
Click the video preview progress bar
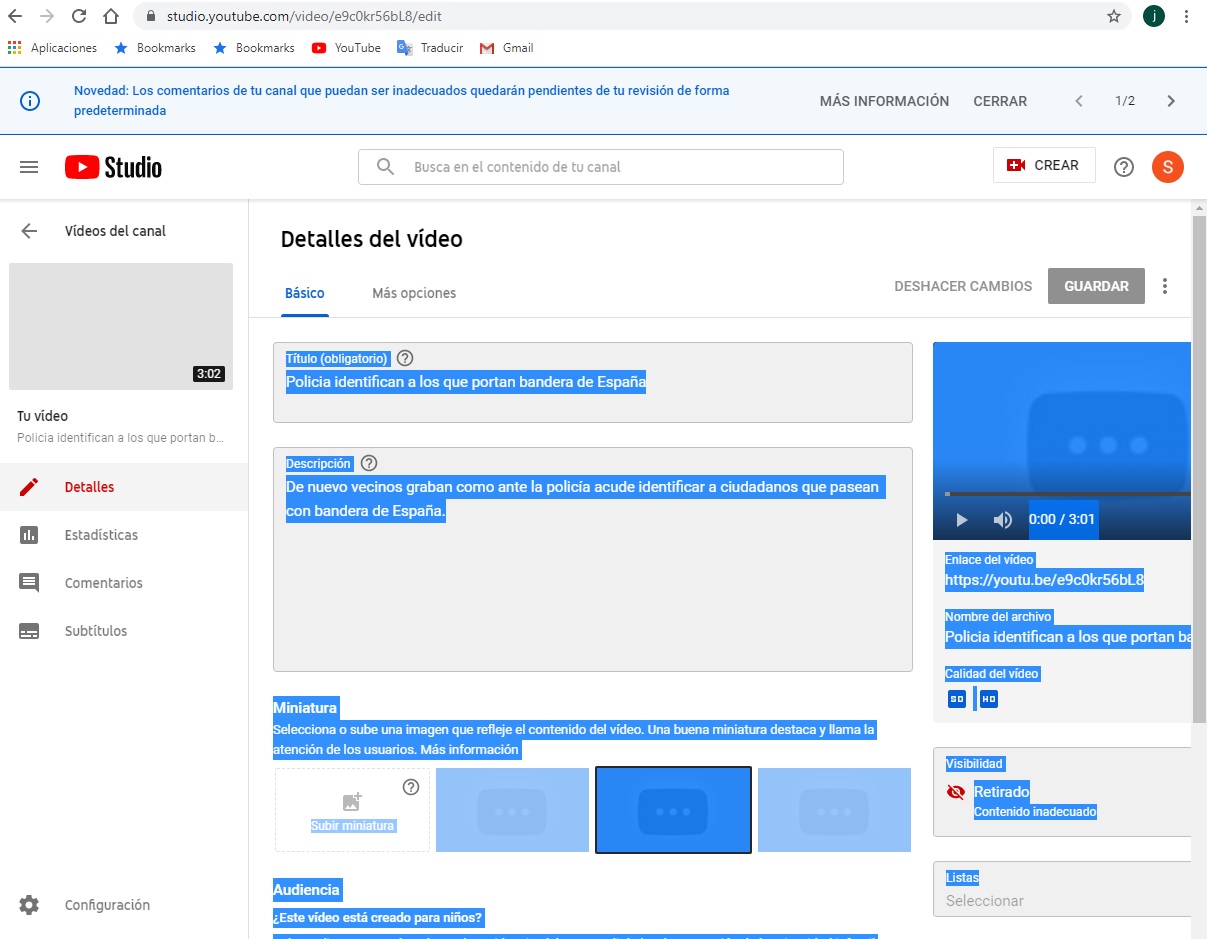[x=1066, y=494]
